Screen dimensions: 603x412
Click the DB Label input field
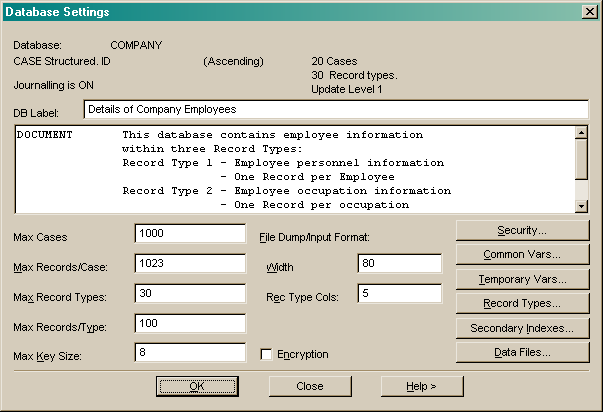(336, 110)
